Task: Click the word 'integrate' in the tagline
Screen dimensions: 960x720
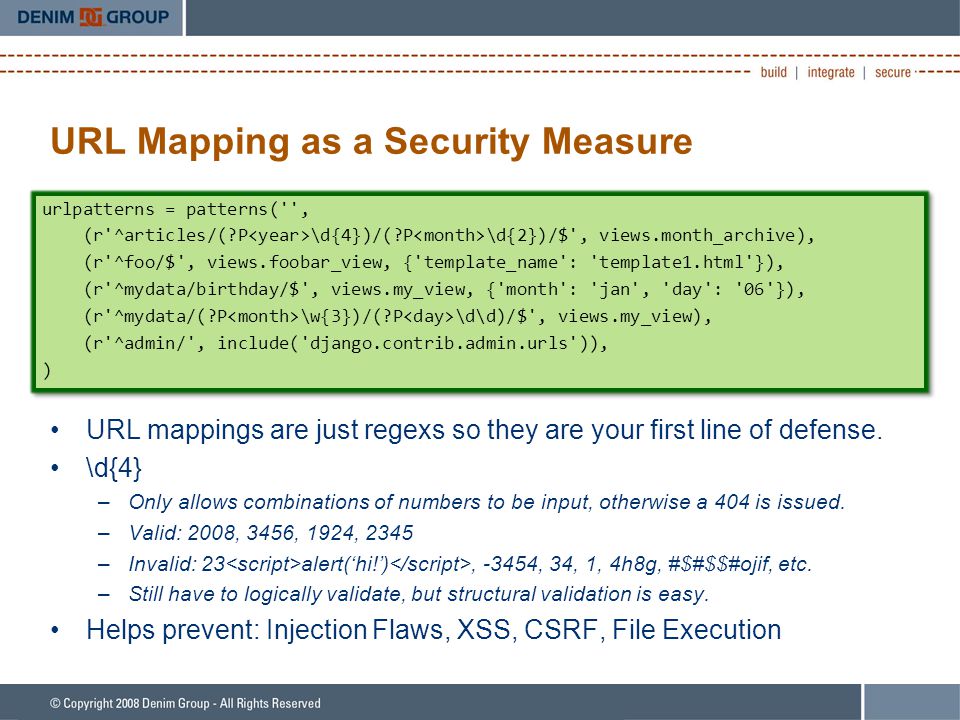Action: 831,72
